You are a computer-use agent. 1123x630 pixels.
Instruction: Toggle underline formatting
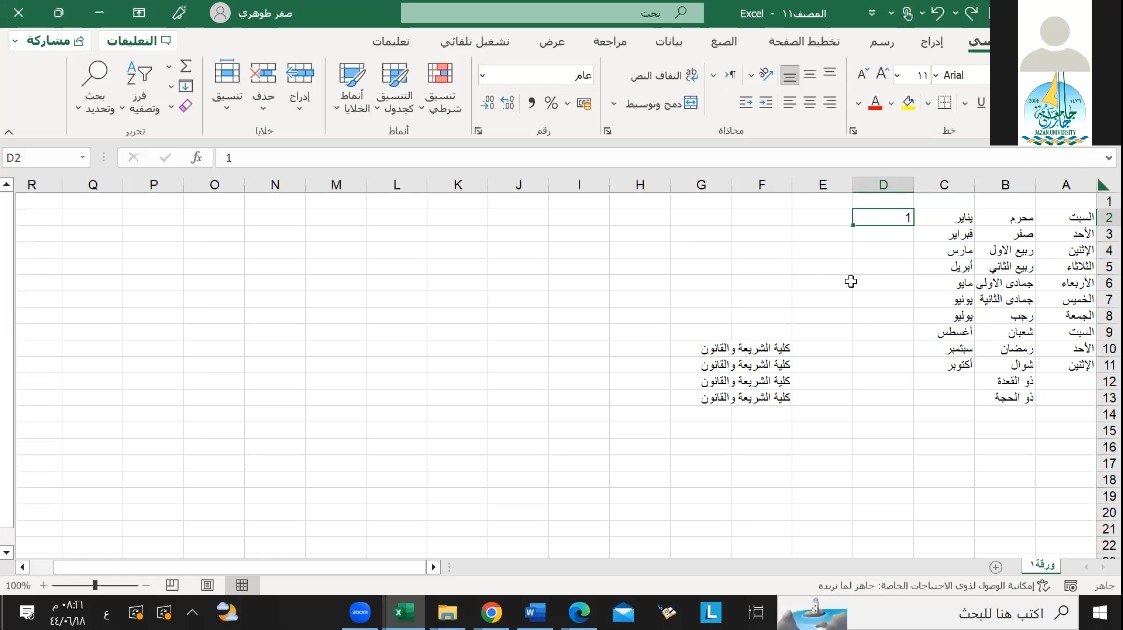(x=980, y=103)
